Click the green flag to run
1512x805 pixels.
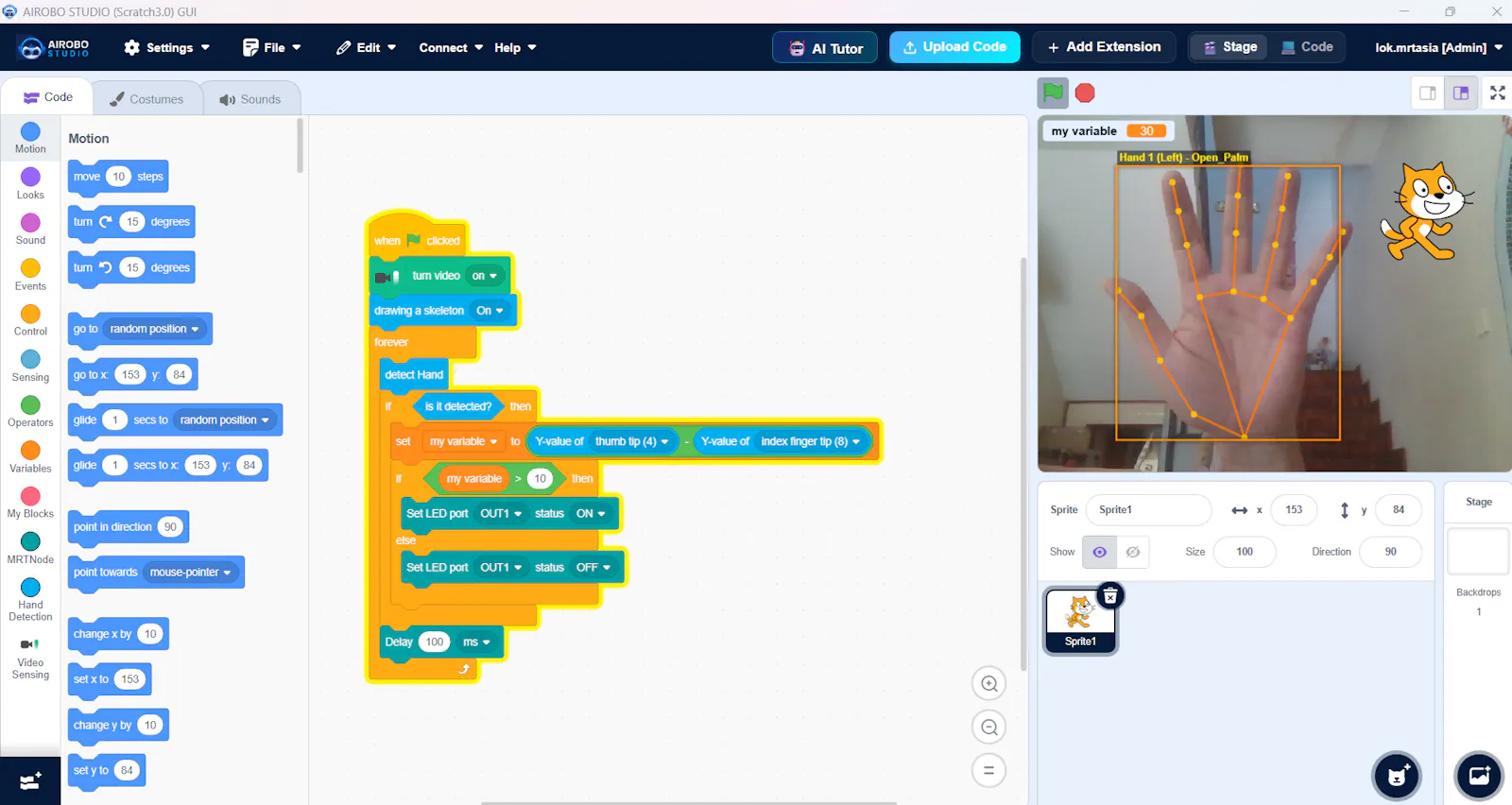(x=1053, y=93)
